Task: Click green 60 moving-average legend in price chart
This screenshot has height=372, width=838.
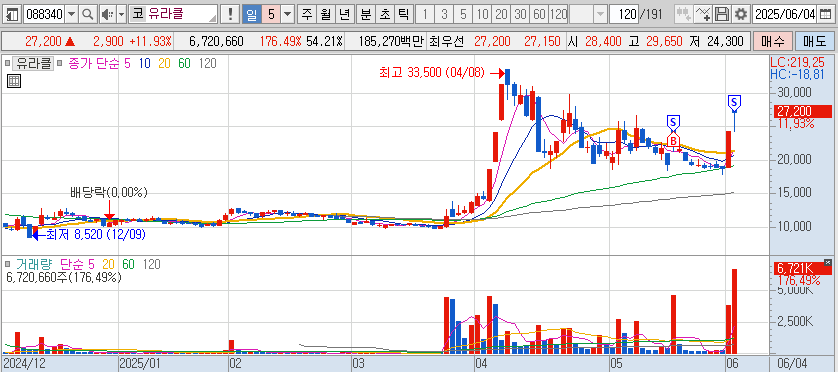Action: (184, 64)
